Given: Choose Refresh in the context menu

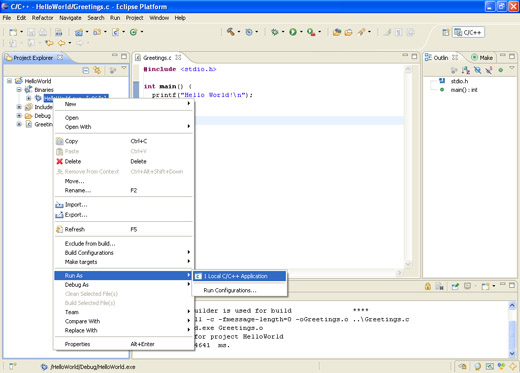Looking at the screenshot, I should 123,229.
